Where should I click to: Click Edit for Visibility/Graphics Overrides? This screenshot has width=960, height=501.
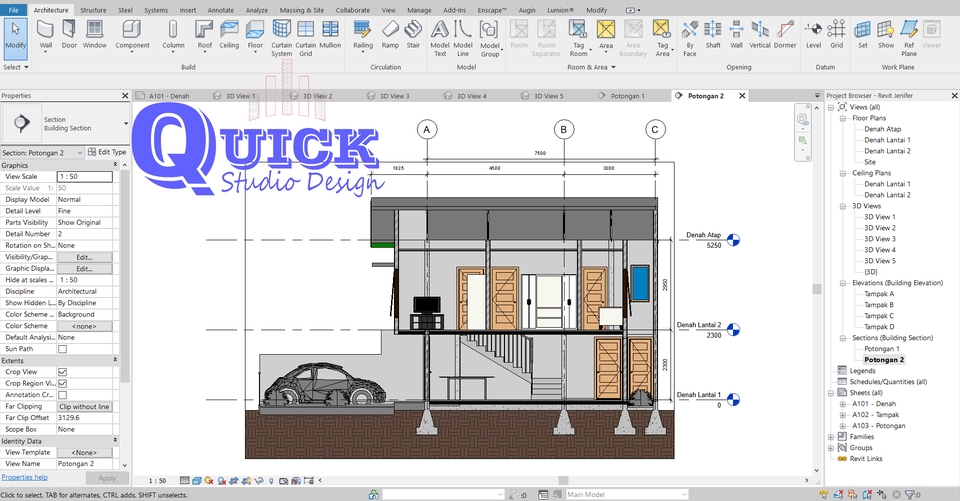coord(84,257)
